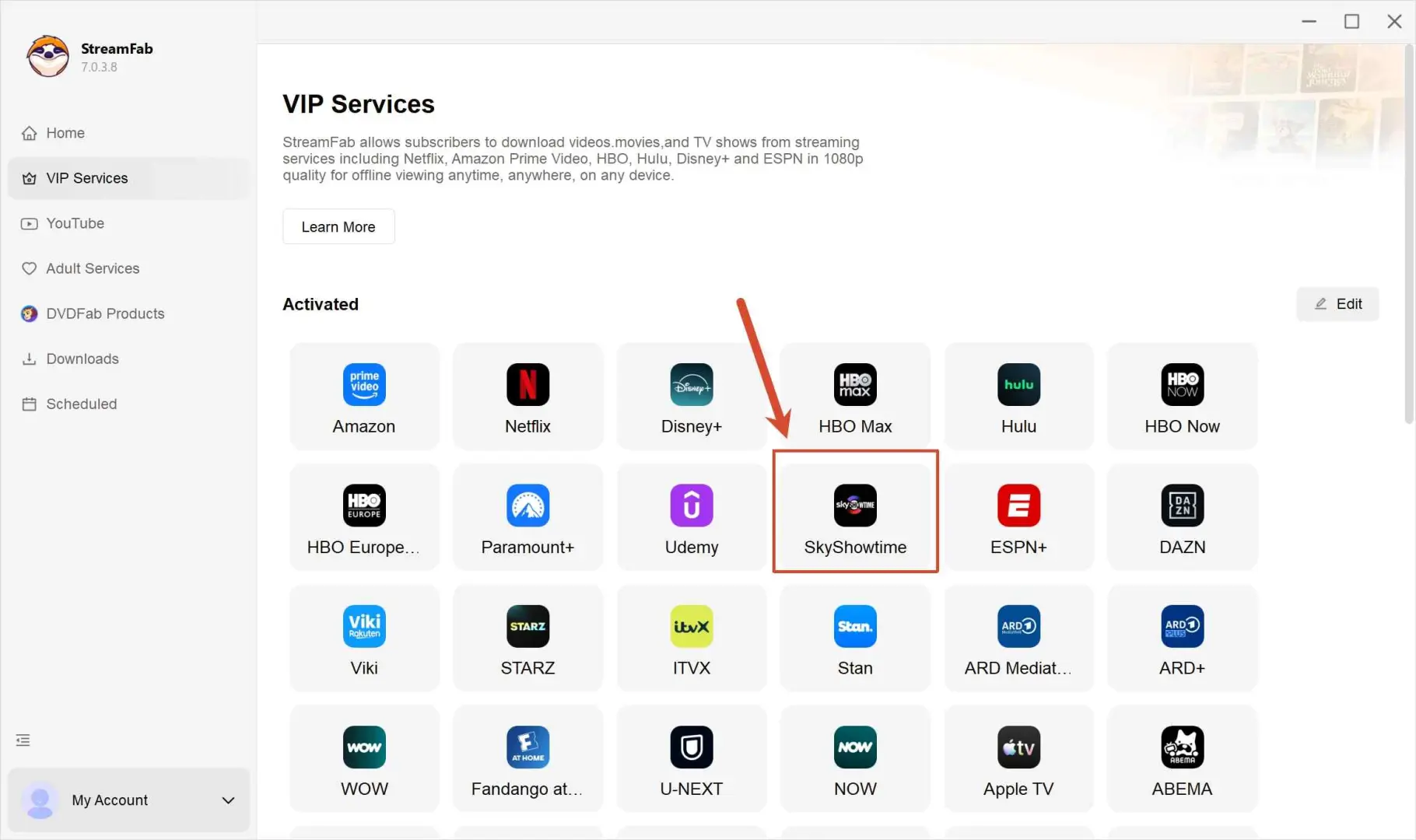The width and height of the screenshot is (1416, 840).
Task: Select VIP Services in the sidebar
Action: point(129,178)
